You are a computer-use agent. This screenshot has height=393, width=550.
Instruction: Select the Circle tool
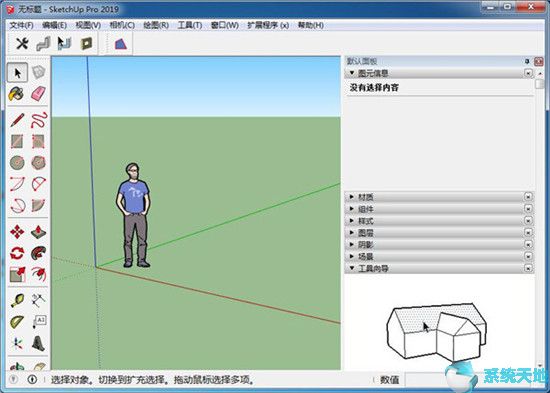[x=17, y=162]
